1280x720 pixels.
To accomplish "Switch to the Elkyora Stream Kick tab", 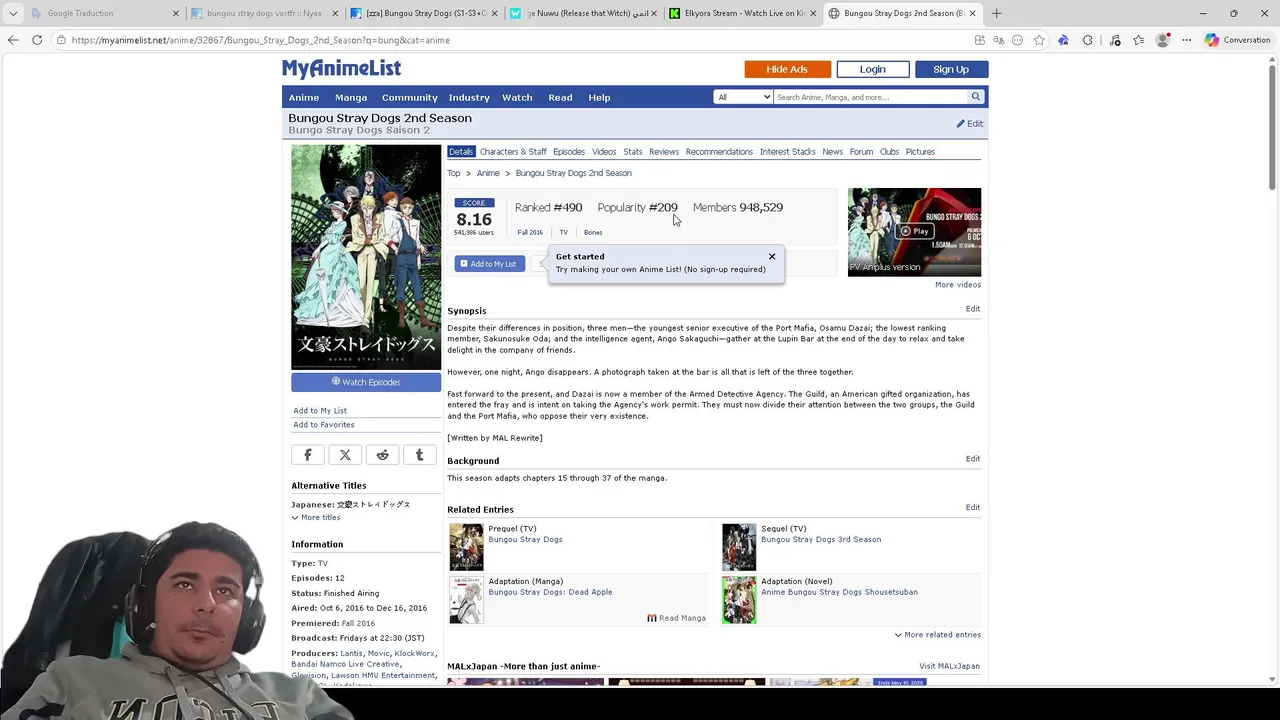I will 740,13.
